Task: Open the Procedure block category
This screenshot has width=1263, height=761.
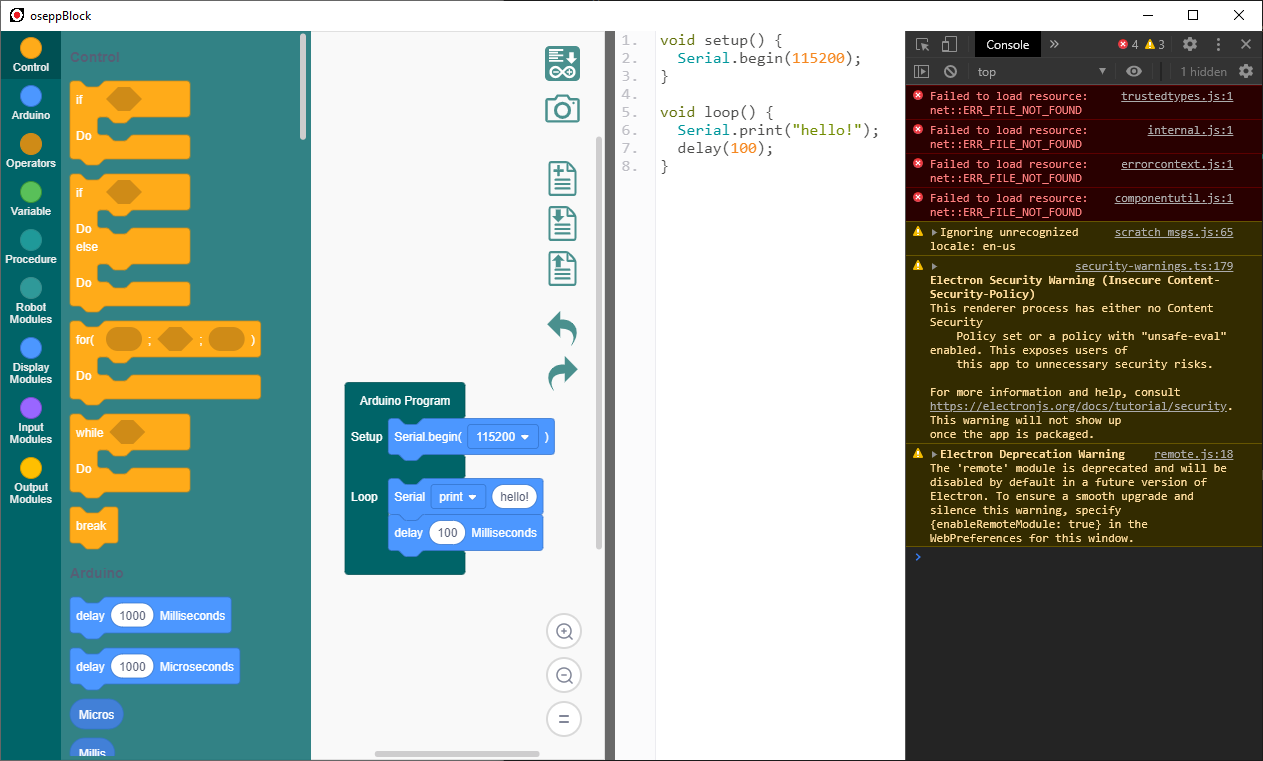Action: 31,248
